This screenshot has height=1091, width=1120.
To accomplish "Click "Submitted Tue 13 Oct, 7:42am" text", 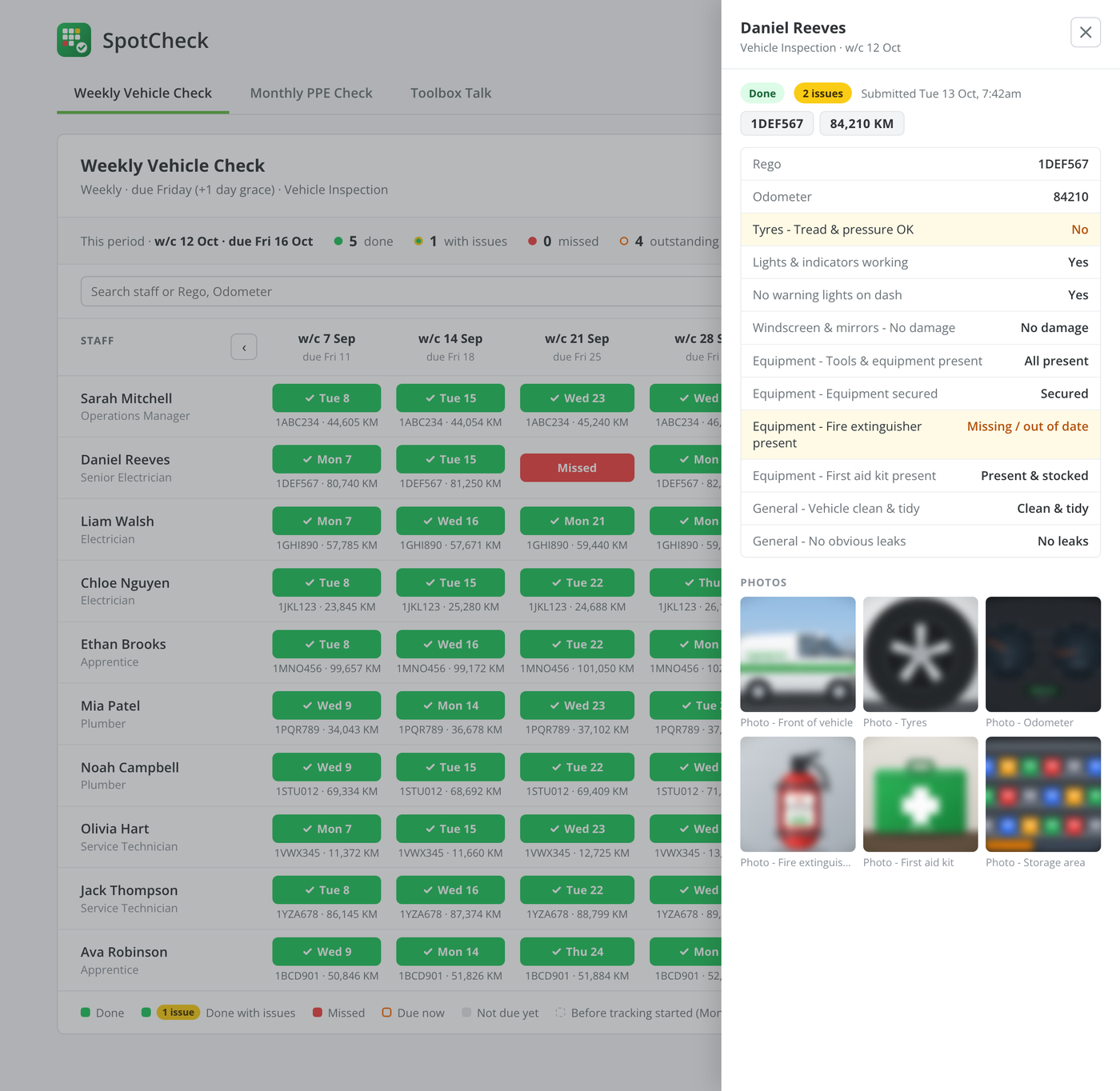I will pos(941,94).
